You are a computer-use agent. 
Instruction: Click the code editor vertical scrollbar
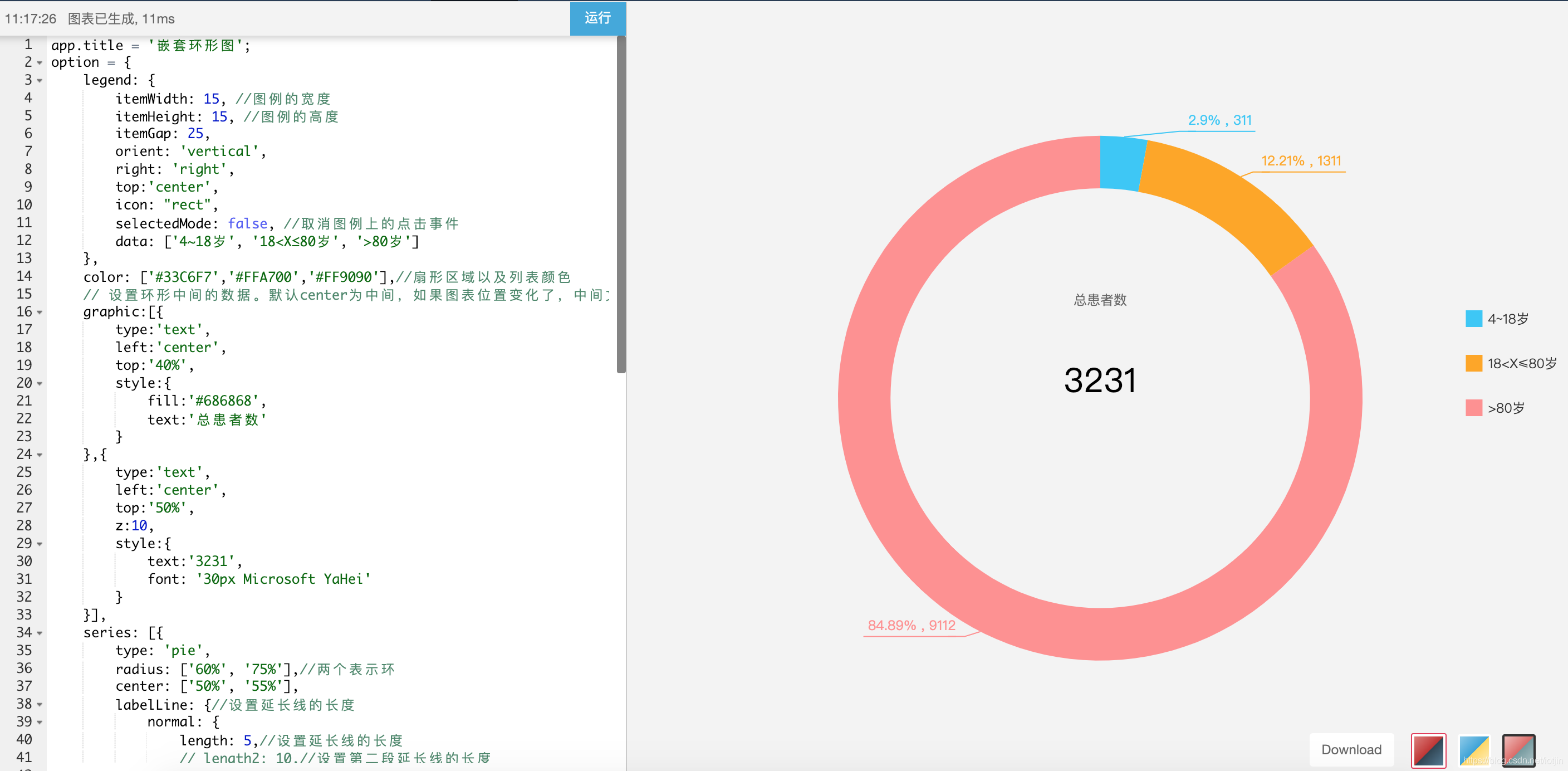pos(621,204)
